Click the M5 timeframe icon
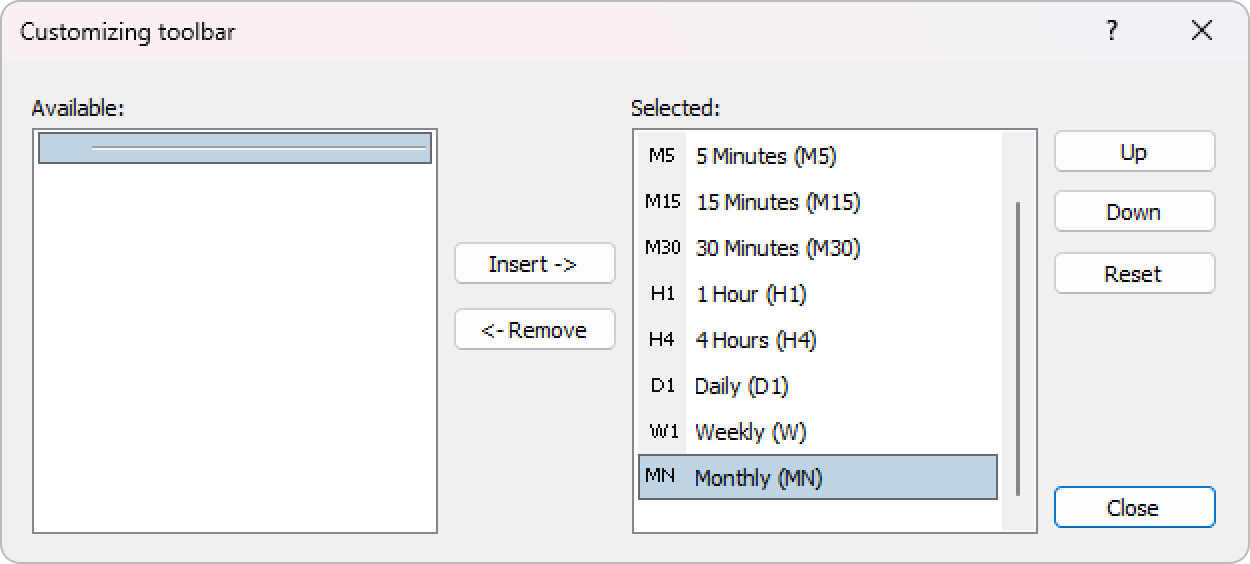1250x564 pixels. tap(661, 156)
